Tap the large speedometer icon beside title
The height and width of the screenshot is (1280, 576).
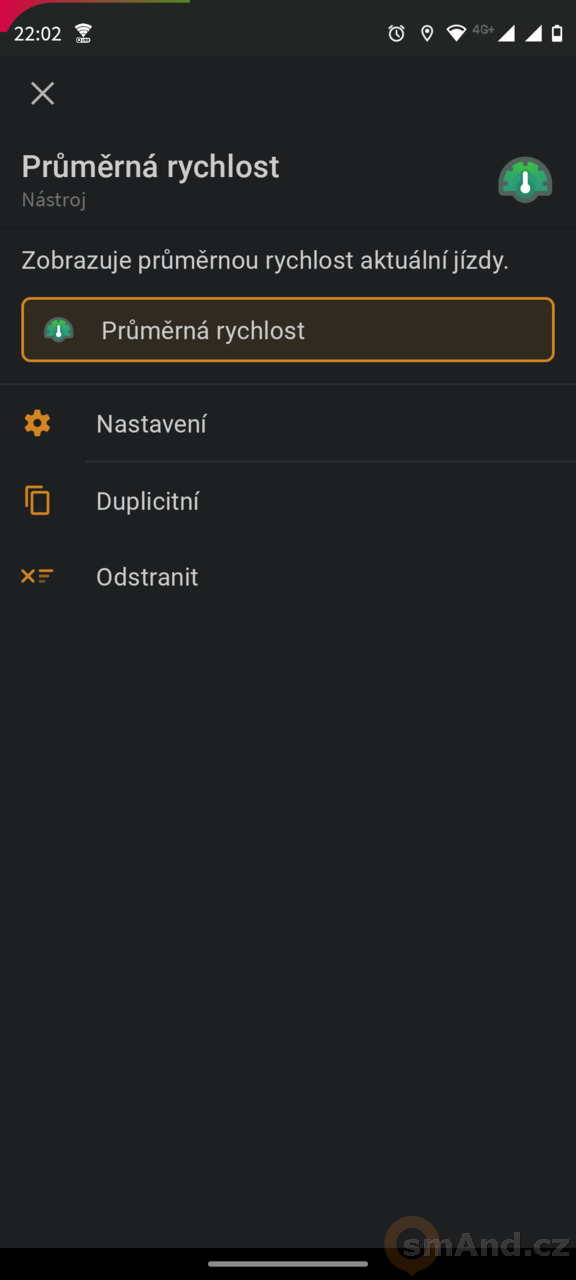click(525, 181)
